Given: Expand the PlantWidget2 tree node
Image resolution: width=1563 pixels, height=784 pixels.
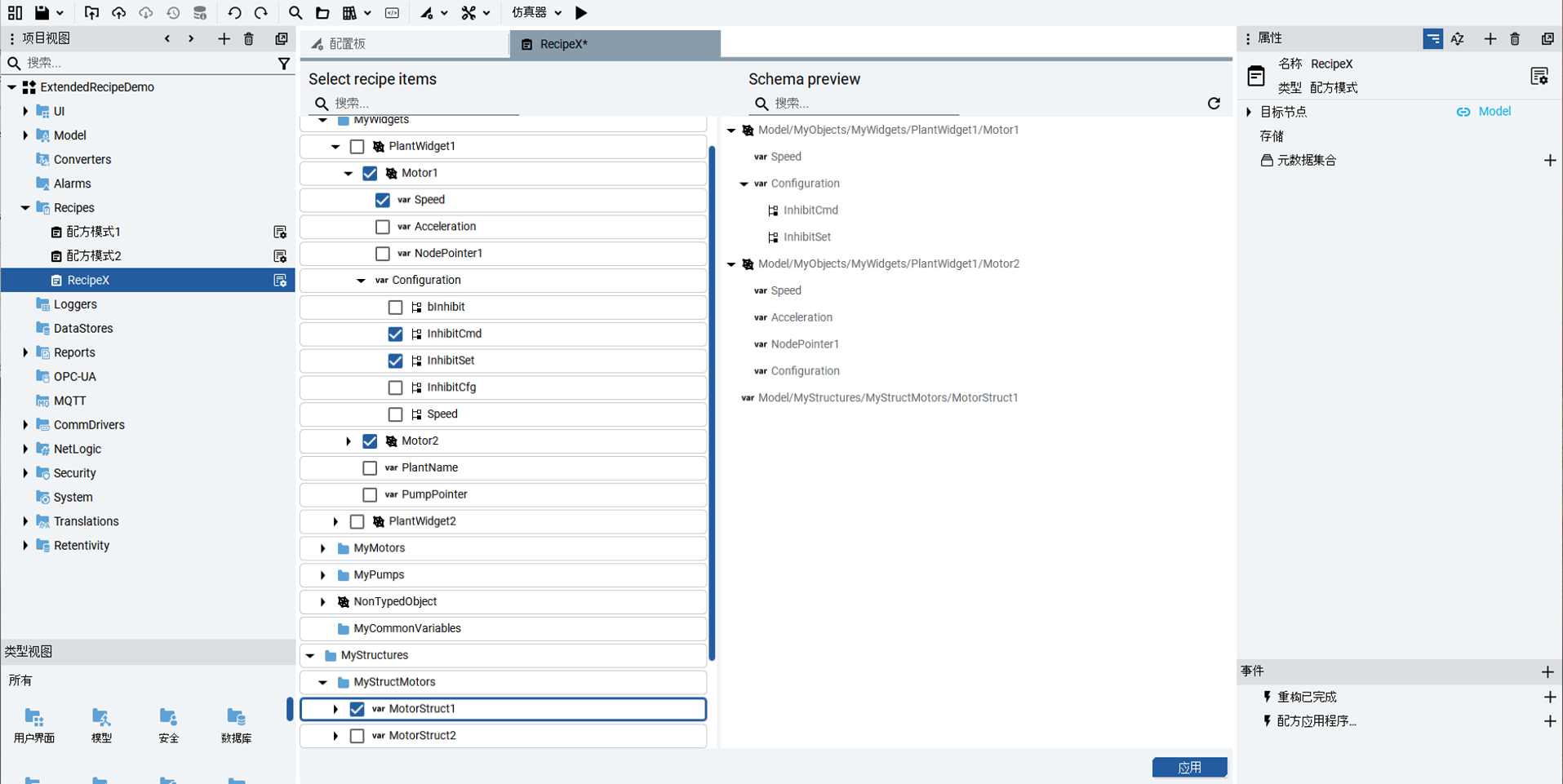Looking at the screenshot, I should coord(335,521).
